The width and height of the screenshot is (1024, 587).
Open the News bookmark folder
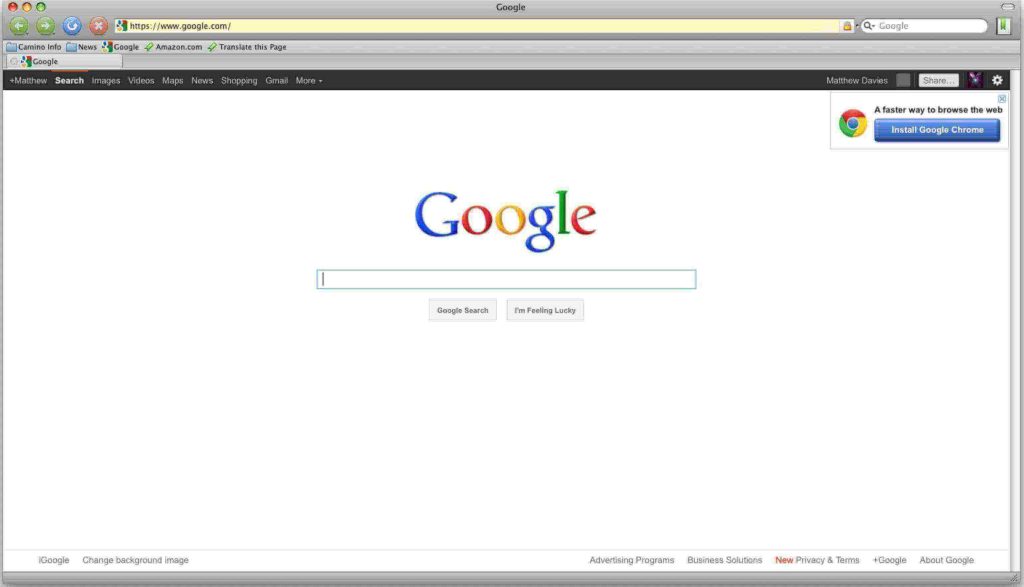click(x=82, y=47)
